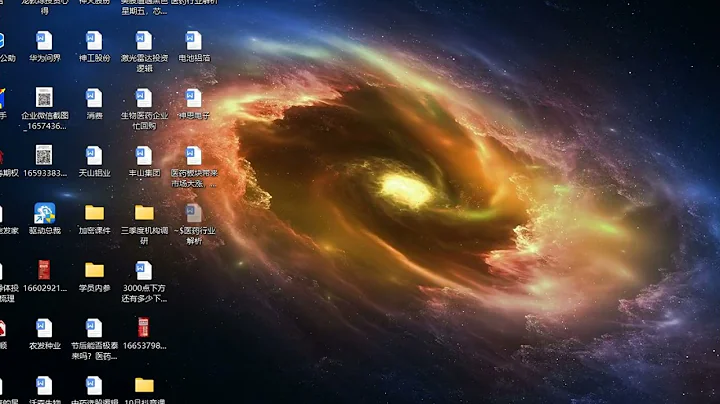
Task: Open the 三季度机构调研 folder
Action: point(144,213)
